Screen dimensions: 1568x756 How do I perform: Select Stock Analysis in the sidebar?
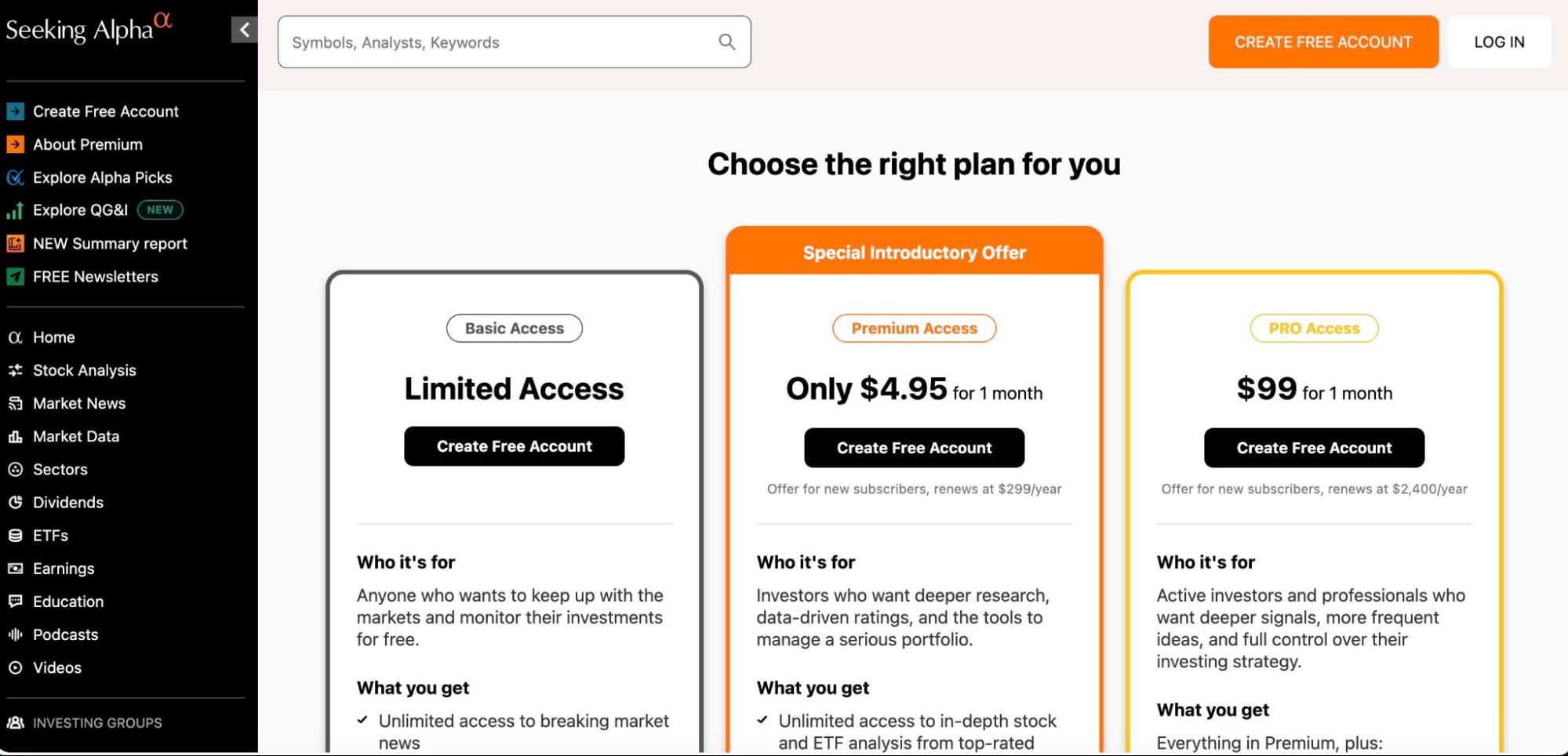point(84,370)
